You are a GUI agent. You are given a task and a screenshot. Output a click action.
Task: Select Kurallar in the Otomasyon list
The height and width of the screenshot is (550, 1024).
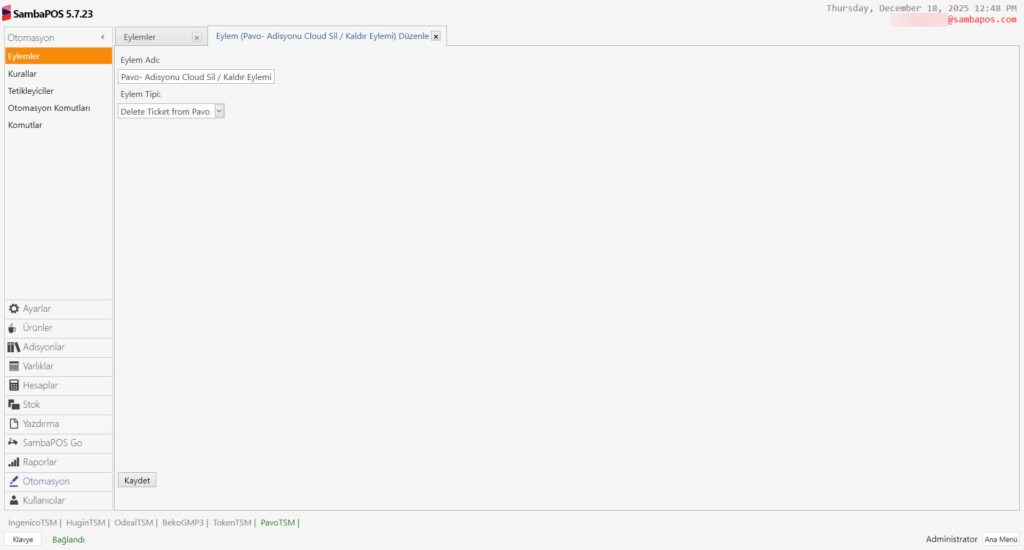23,73
